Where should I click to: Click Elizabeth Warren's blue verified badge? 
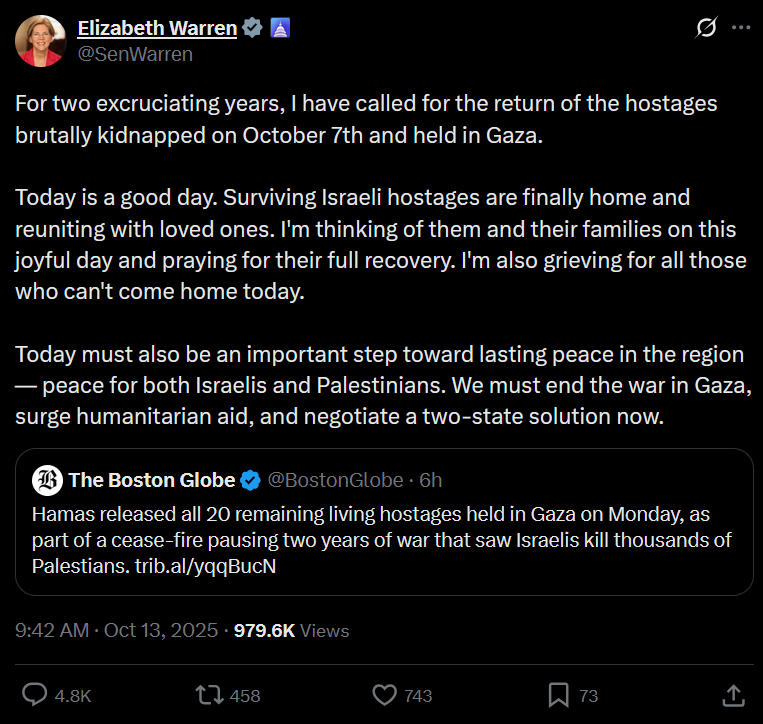pyautogui.click(x=251, y=29)
